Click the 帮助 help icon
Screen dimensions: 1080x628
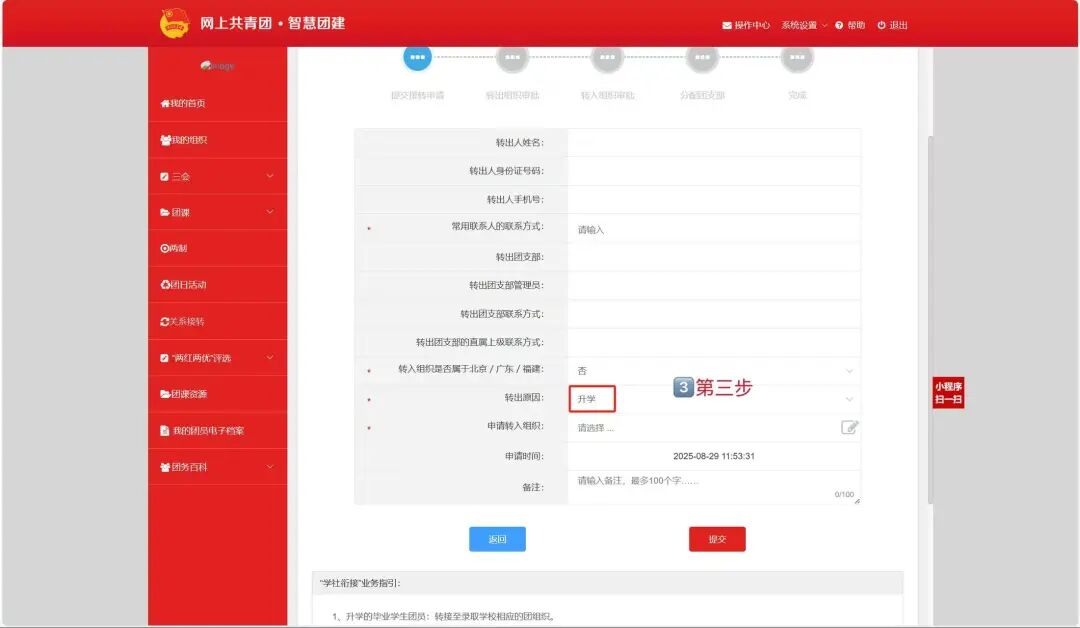point(839,26)
